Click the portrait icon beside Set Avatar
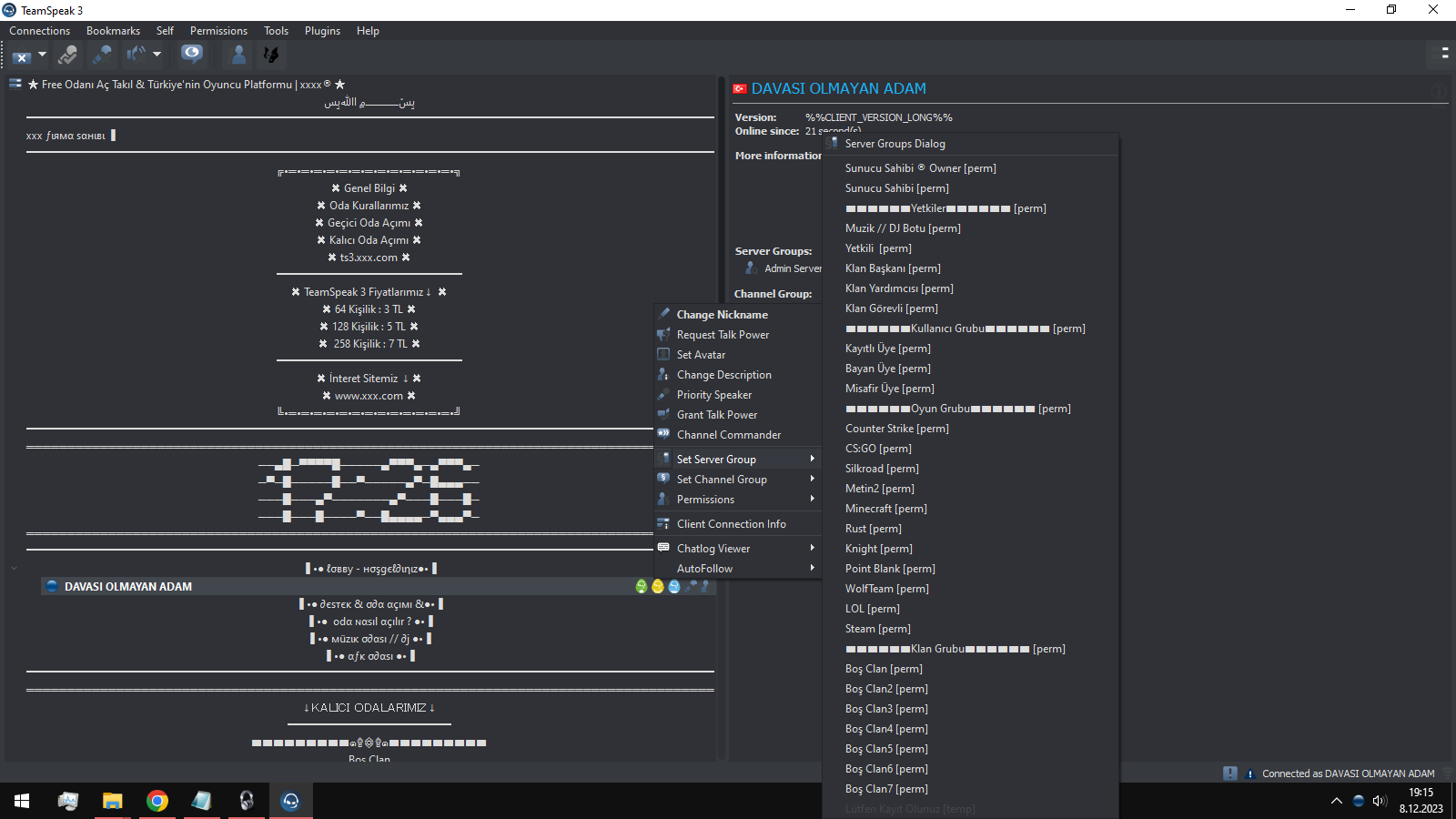Image resolution: width=1456 pixels, height=819 pixels. [664, 354]
